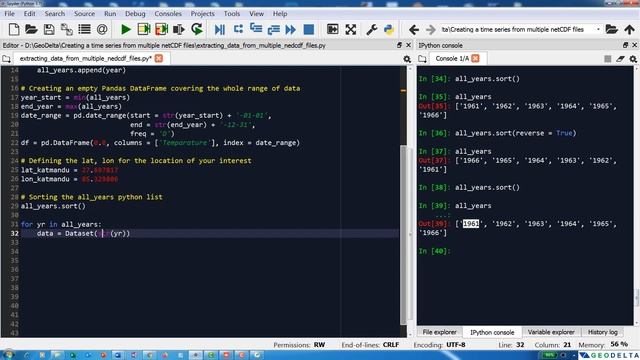Viewport: 640px width, 360px height.
Task: Browse editor tabs using the folder icon
Action: (x=6, y=59)
